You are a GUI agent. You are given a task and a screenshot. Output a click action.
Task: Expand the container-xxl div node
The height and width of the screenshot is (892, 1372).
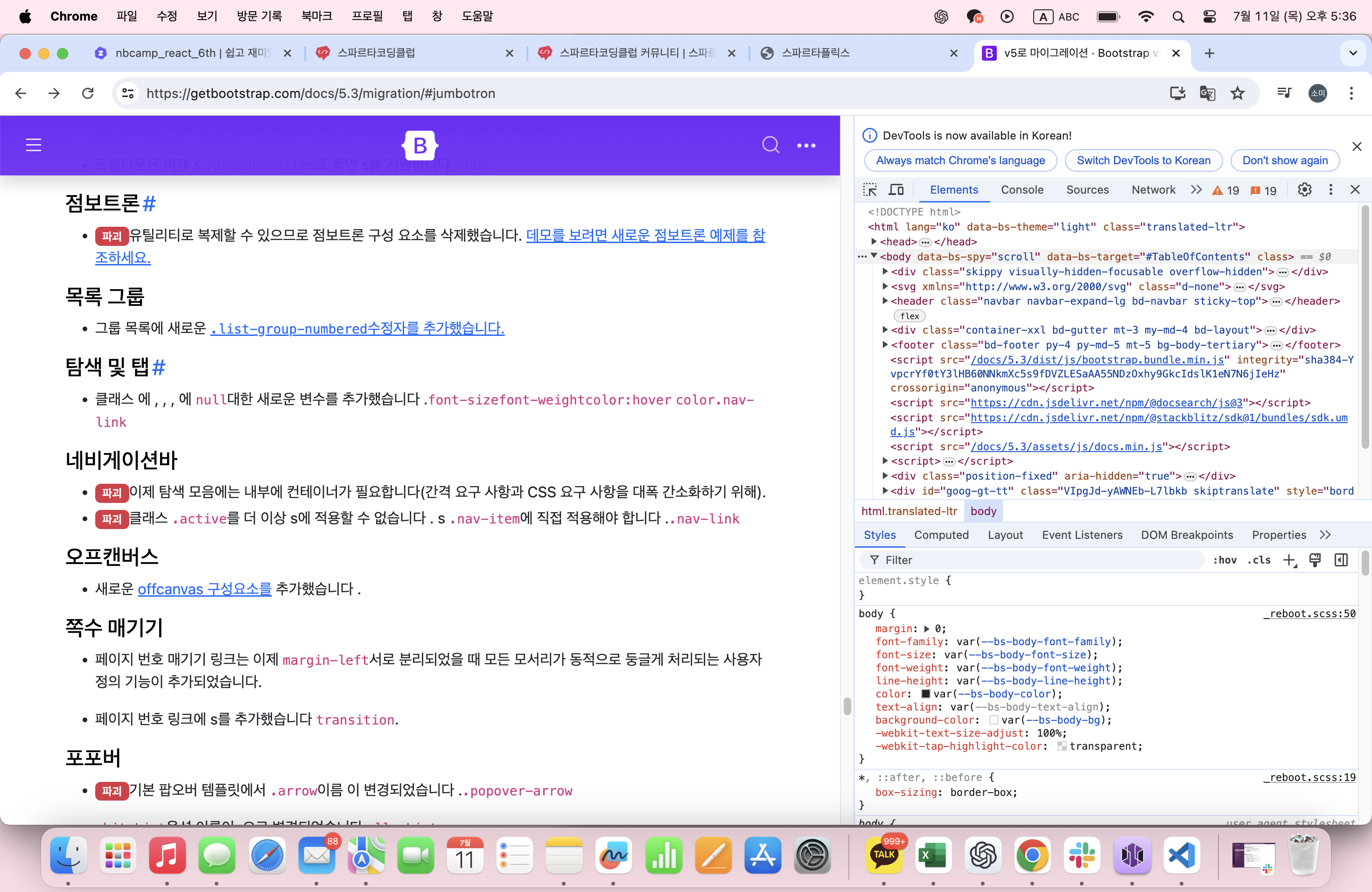(885, 330)
